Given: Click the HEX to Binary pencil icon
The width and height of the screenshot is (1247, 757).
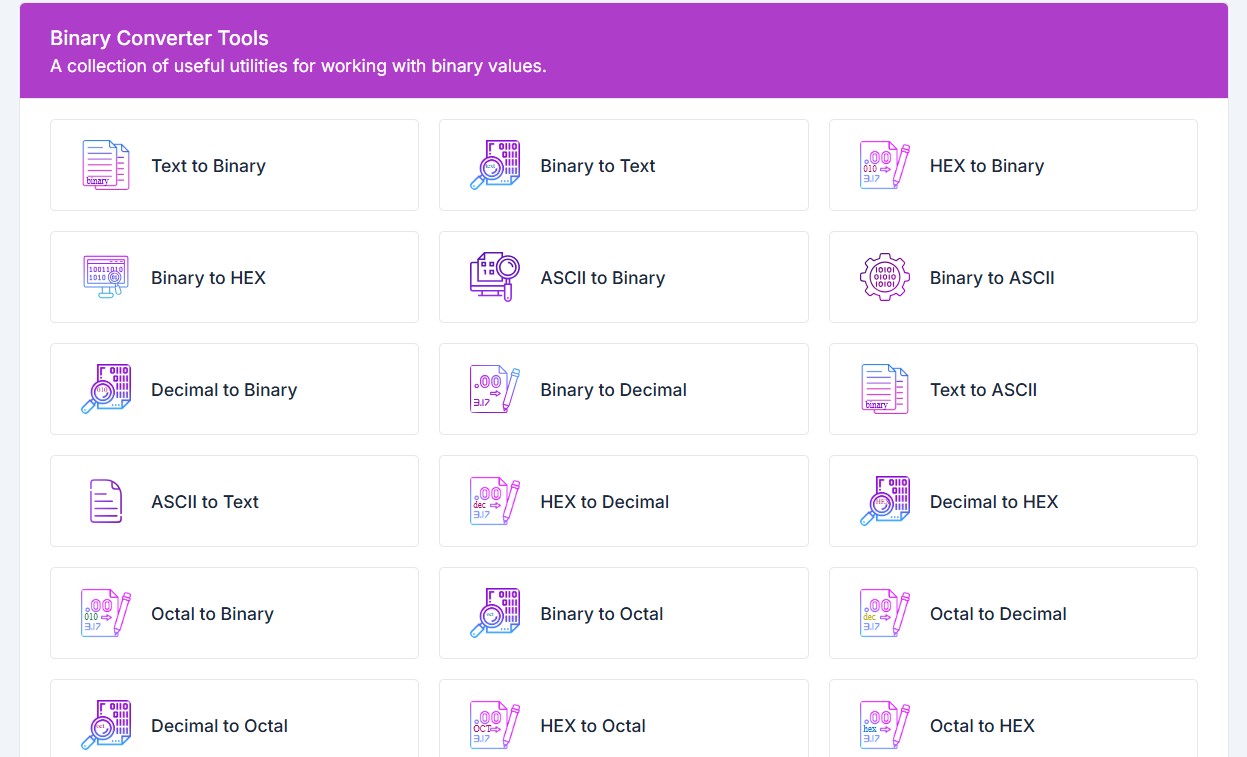Looking at the screenshot, I should tap(885, 165).
